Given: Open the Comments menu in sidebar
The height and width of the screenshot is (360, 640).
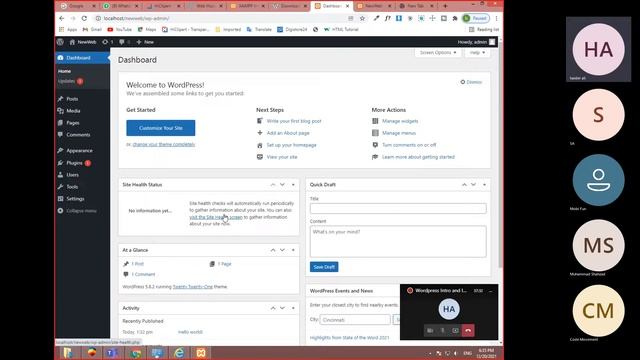Looking at the screenshot, I should point(78,135).
